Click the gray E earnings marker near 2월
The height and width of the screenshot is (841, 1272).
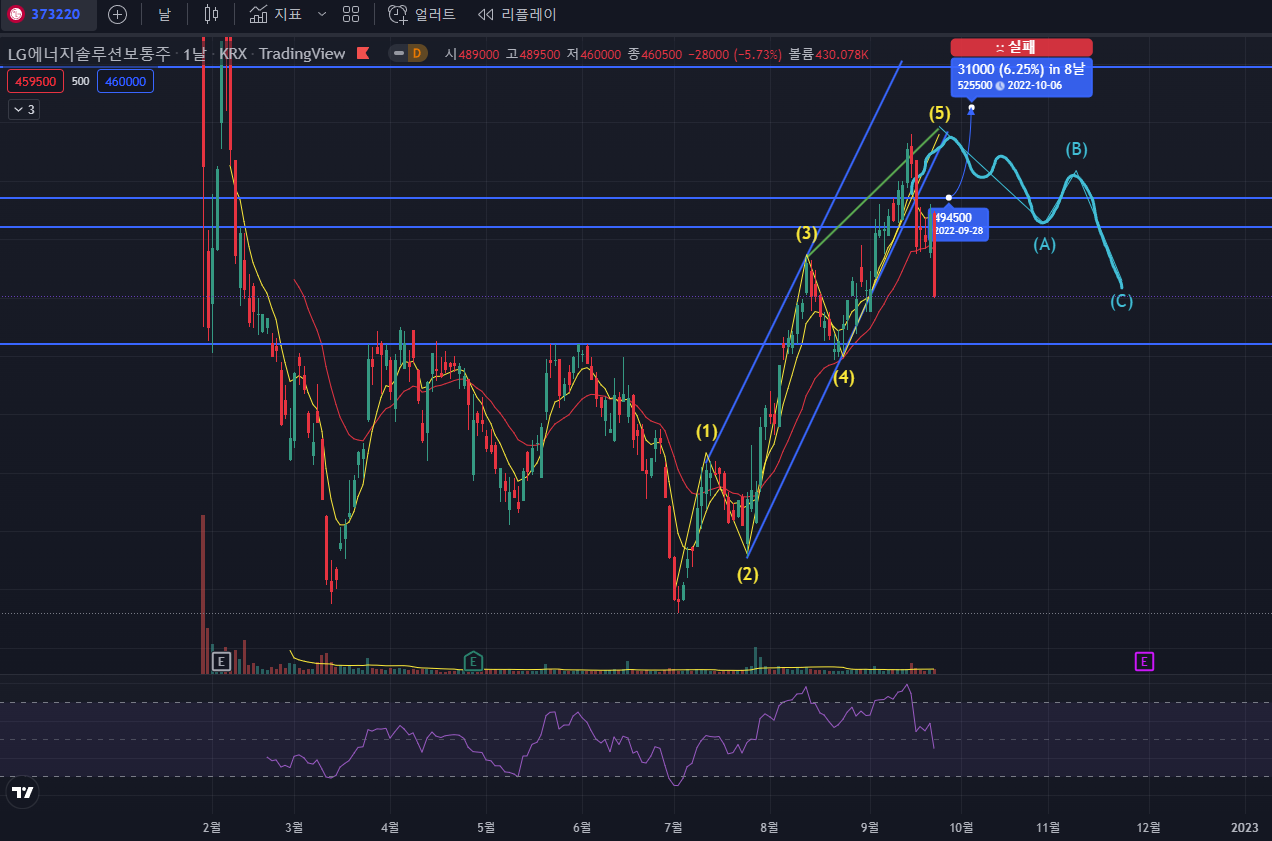point(222,660)
